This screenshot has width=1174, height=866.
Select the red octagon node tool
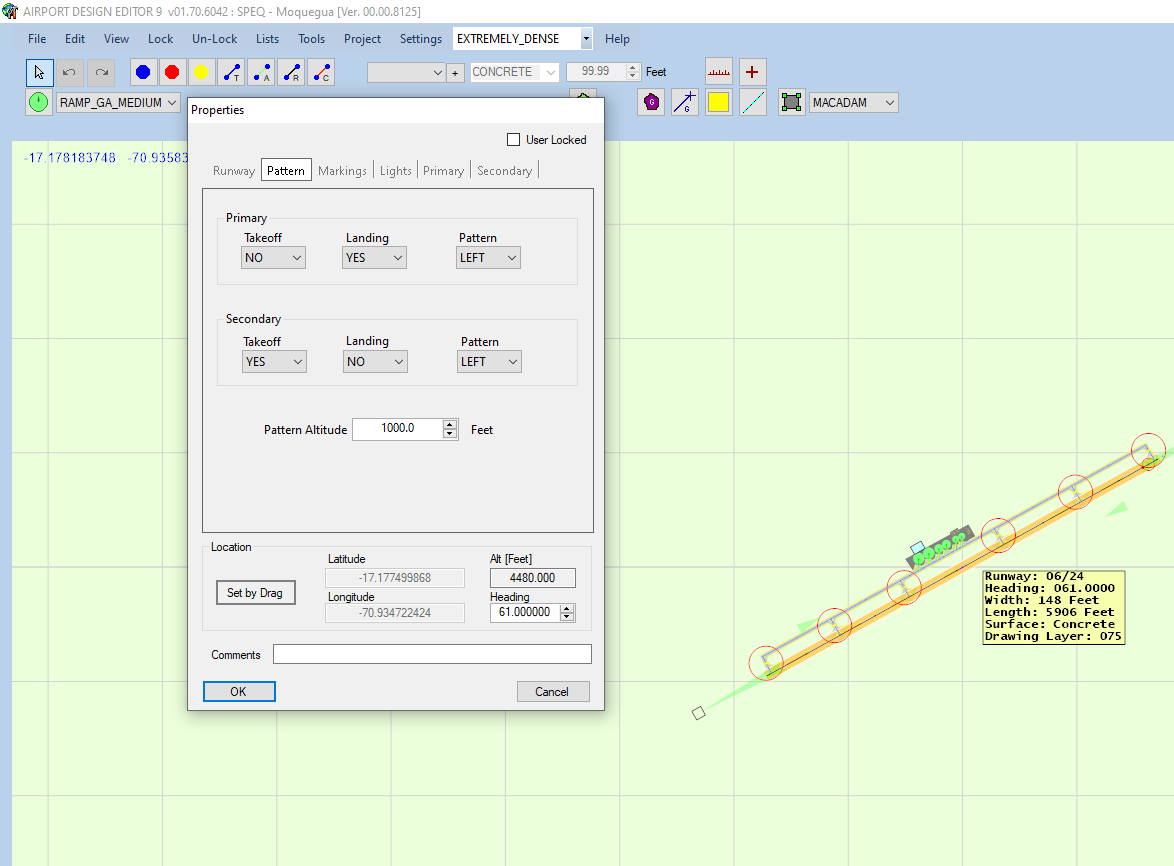172,73
